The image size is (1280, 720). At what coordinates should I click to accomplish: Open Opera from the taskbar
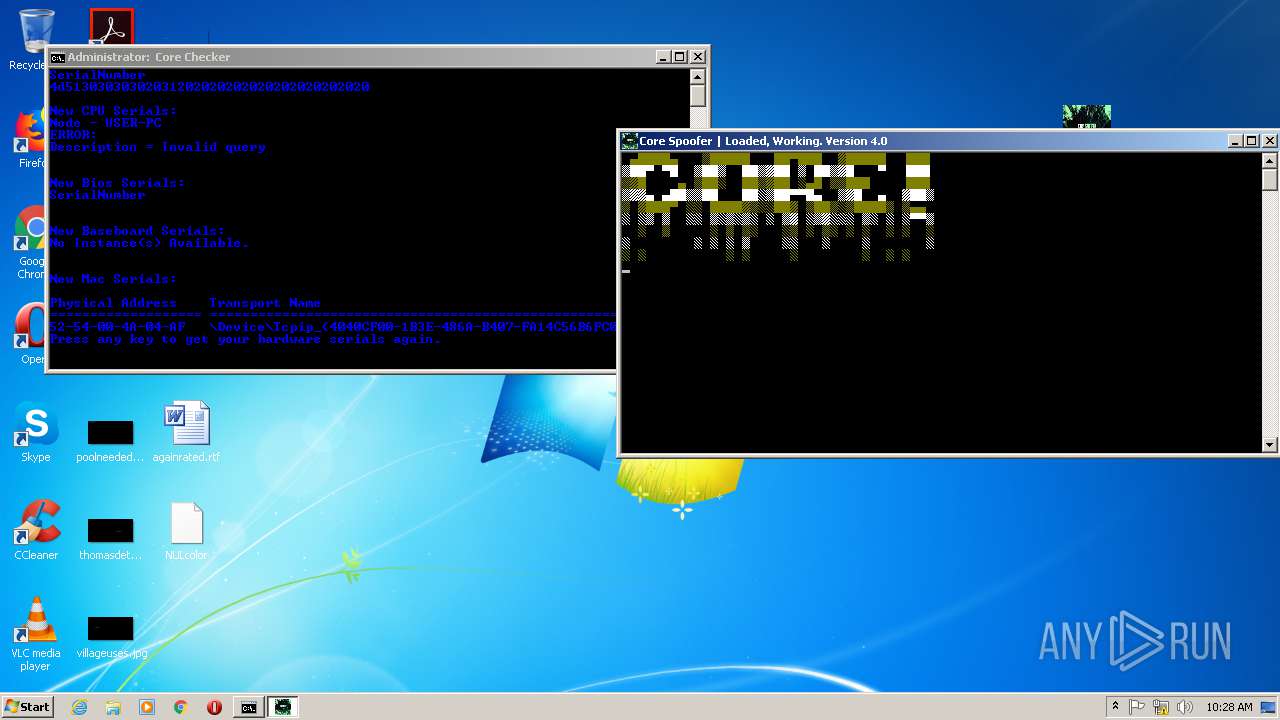pos(214,707)
